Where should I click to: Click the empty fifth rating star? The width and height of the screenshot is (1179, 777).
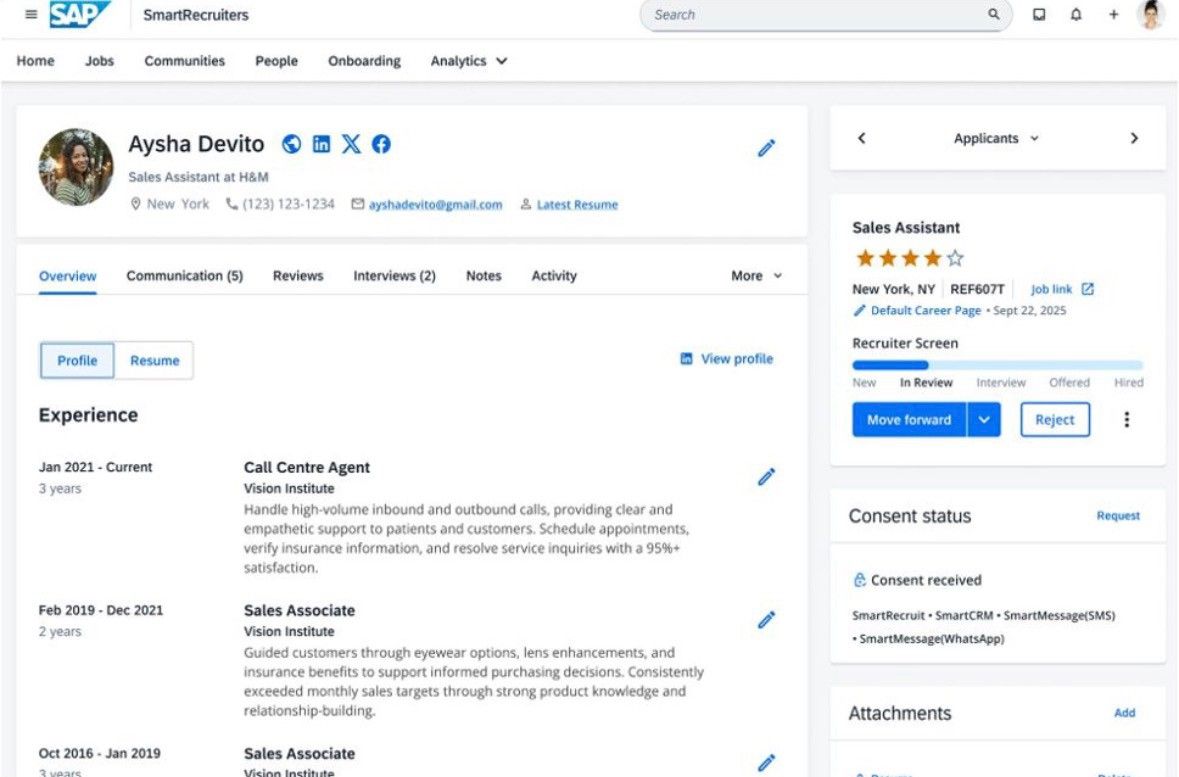pos(955,258)
